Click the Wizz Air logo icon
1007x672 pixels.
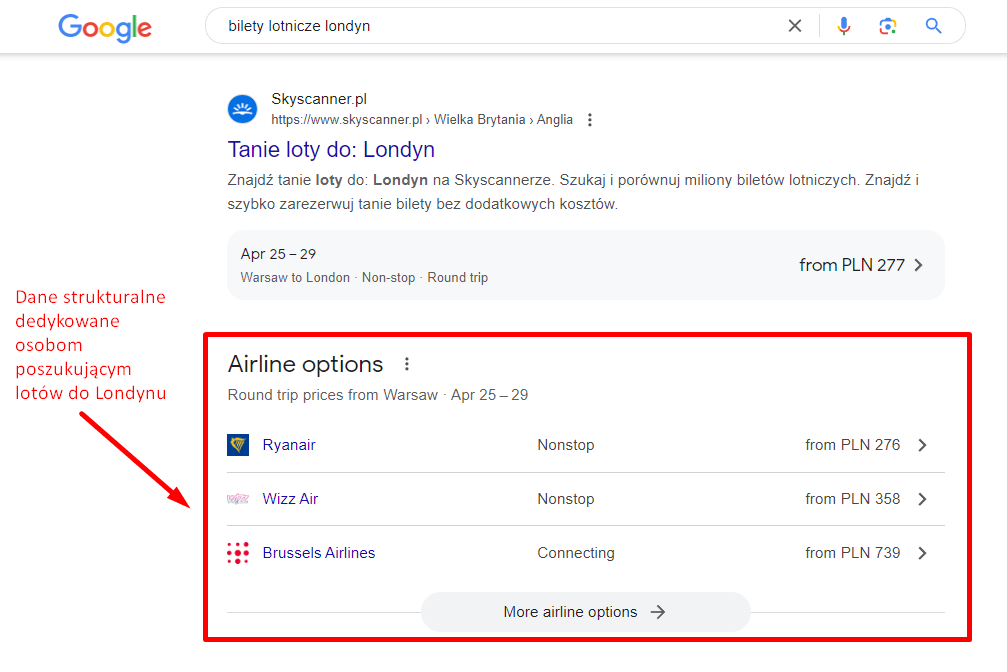[x=238, y=499]
